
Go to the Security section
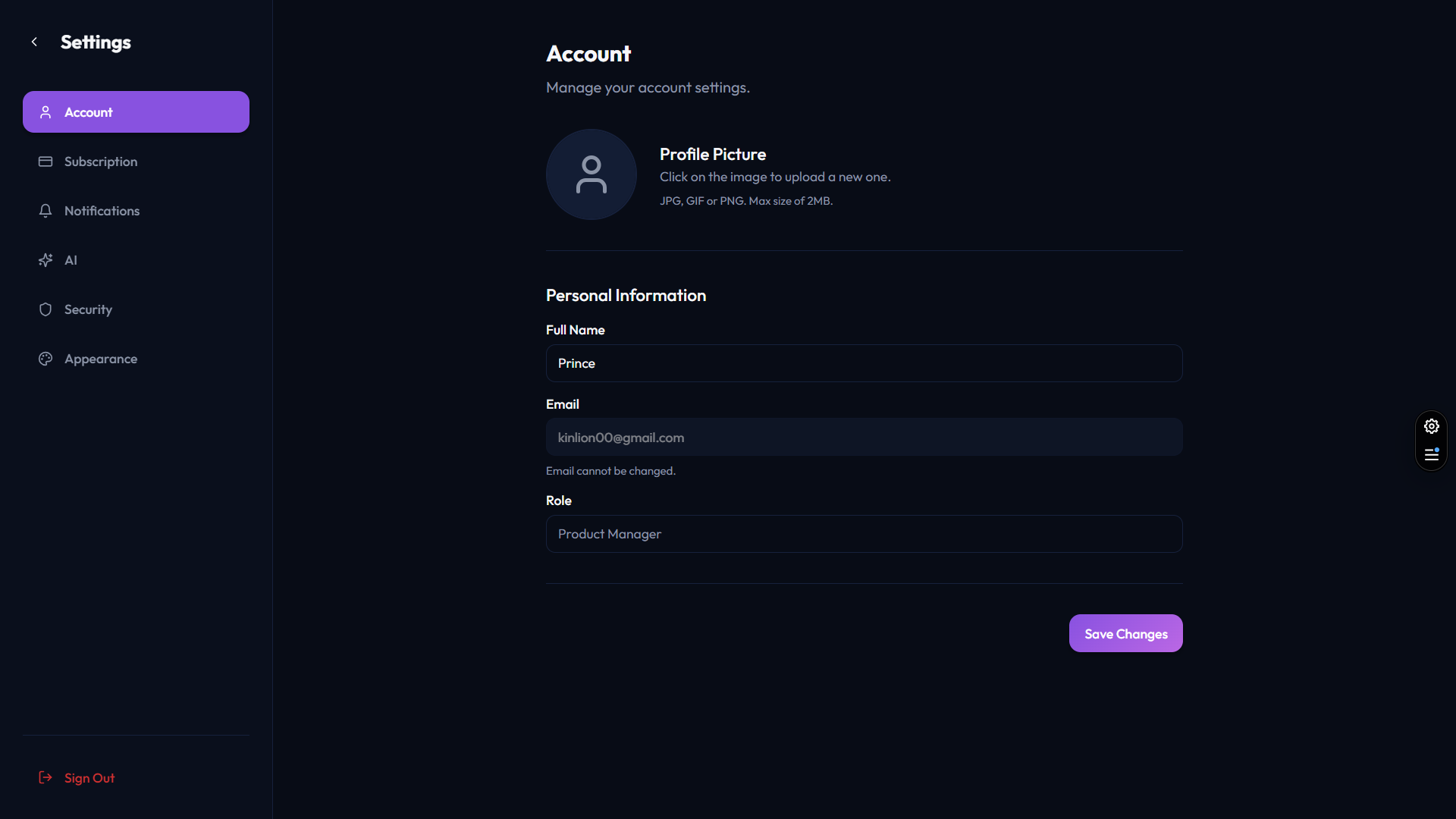[88, 309]
